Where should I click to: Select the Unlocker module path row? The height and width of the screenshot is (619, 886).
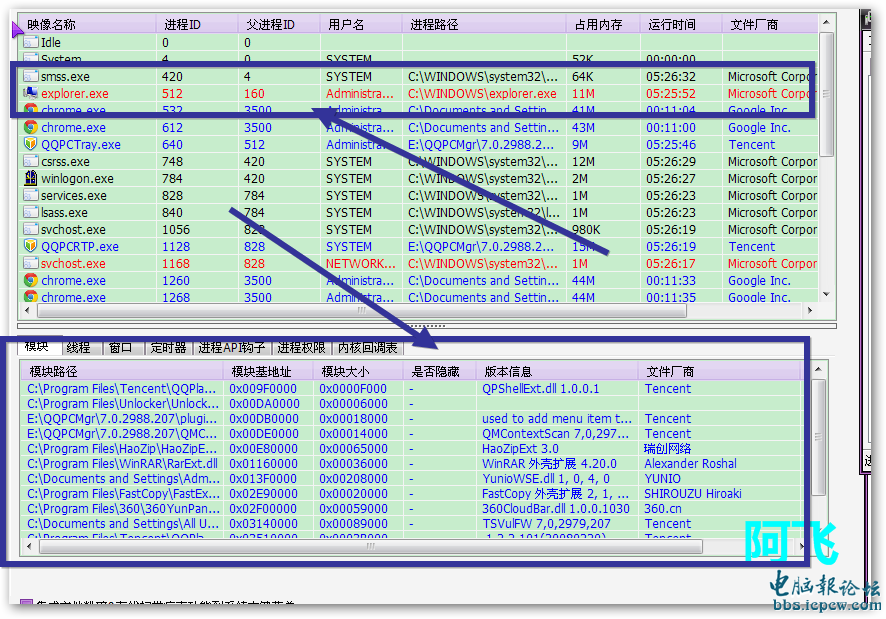tap(123, 404)
